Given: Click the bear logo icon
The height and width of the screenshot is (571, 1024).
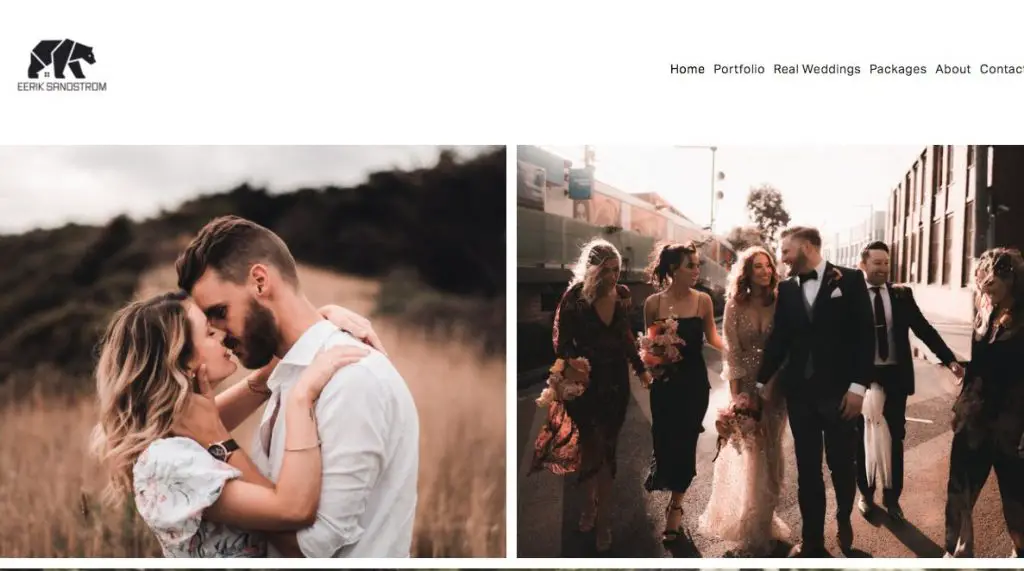Looking at the screenshot, I should pyautogui.click(x=61, y=59).
